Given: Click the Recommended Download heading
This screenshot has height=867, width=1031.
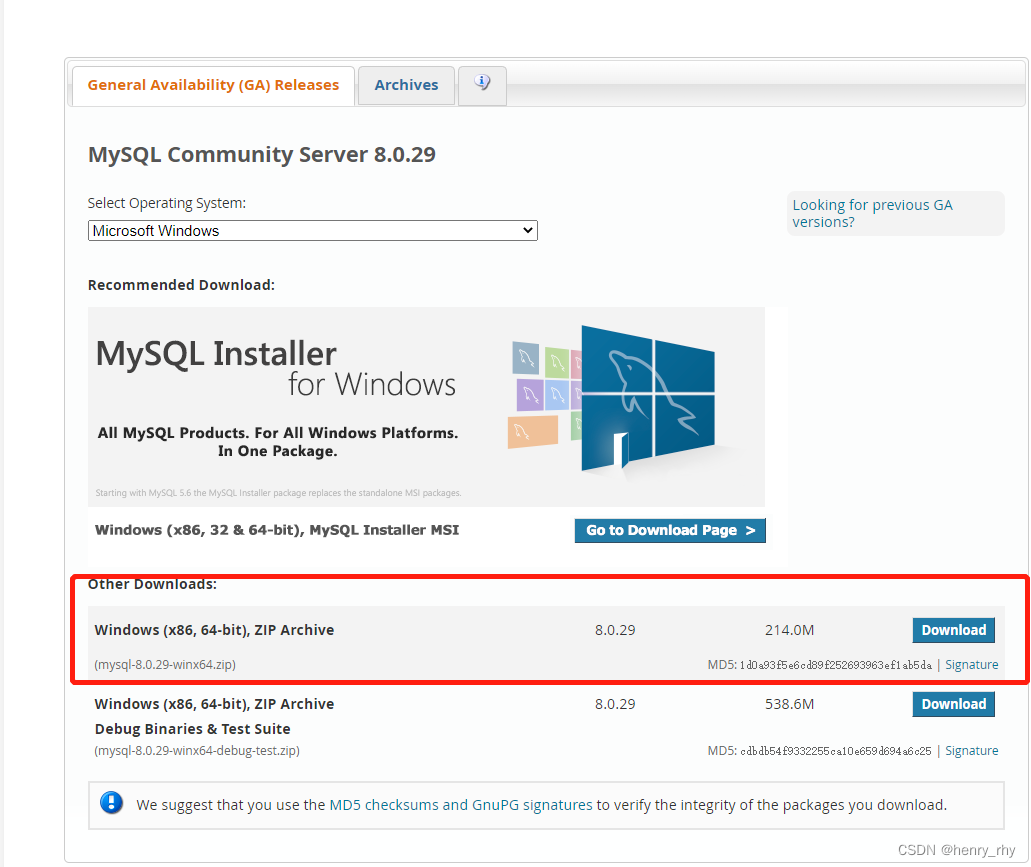Looking at the screenshot, I should pyautogui.click(x=181, y=285).
